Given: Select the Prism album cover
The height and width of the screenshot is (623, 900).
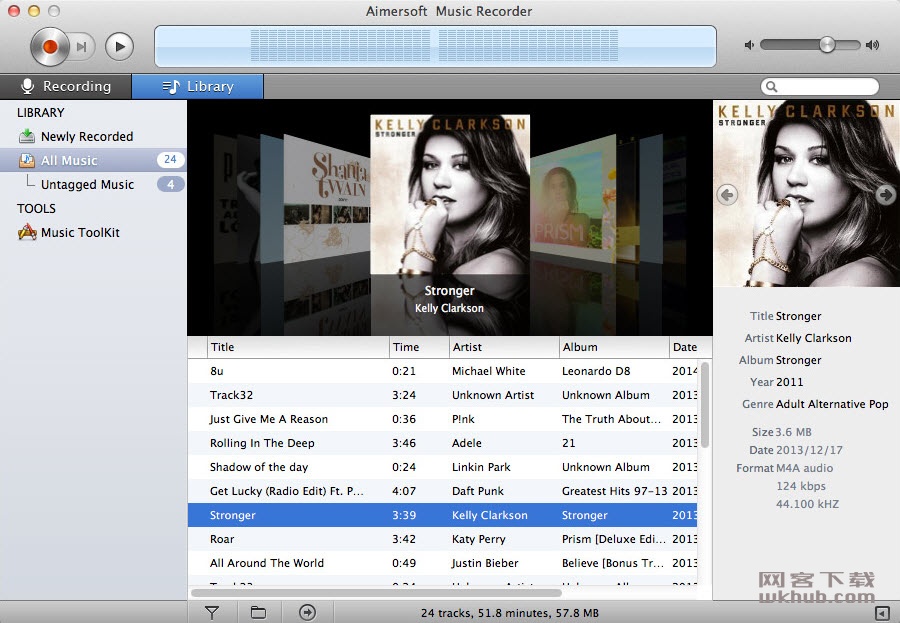Looking at the screenshot, I should [x=573, y=198].
